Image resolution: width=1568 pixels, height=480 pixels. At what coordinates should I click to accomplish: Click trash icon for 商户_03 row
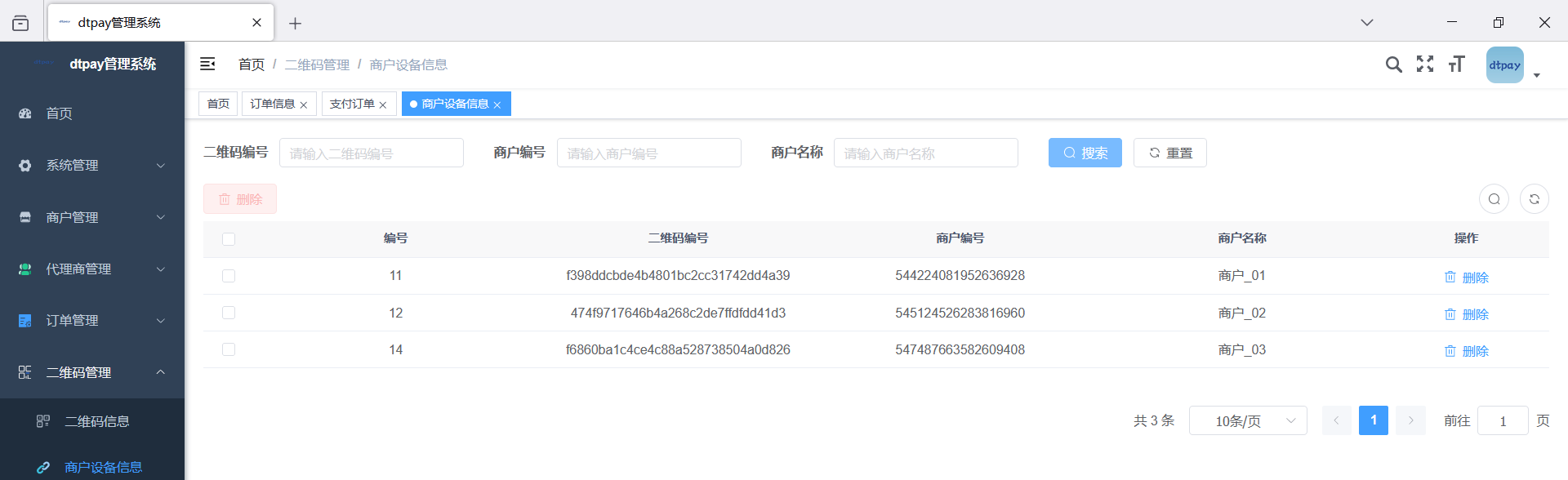(x=1450, y=350)
